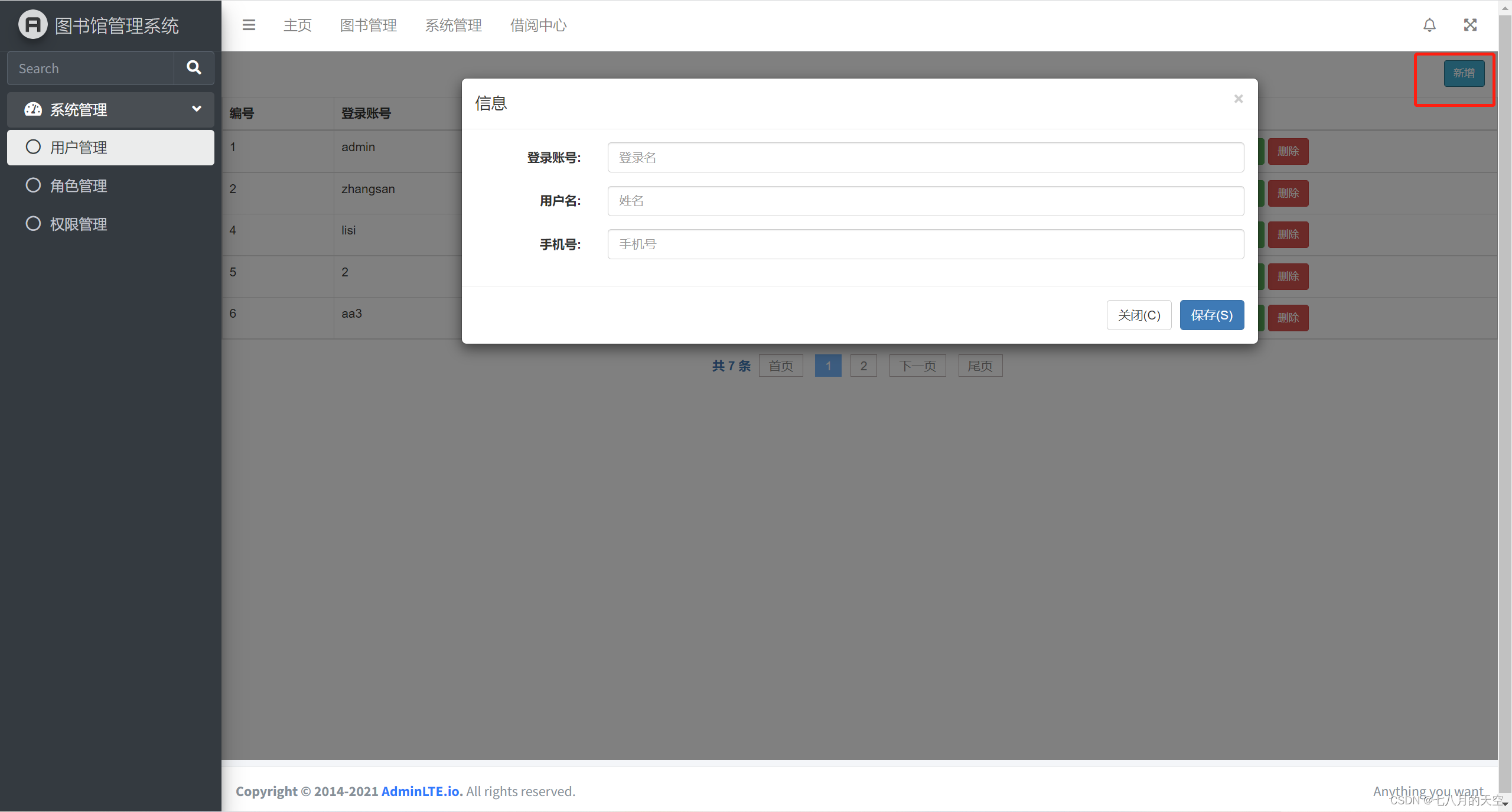Click the circle icon next to 权限管理
Screen dimensions: 1512x812
(33, 224)
